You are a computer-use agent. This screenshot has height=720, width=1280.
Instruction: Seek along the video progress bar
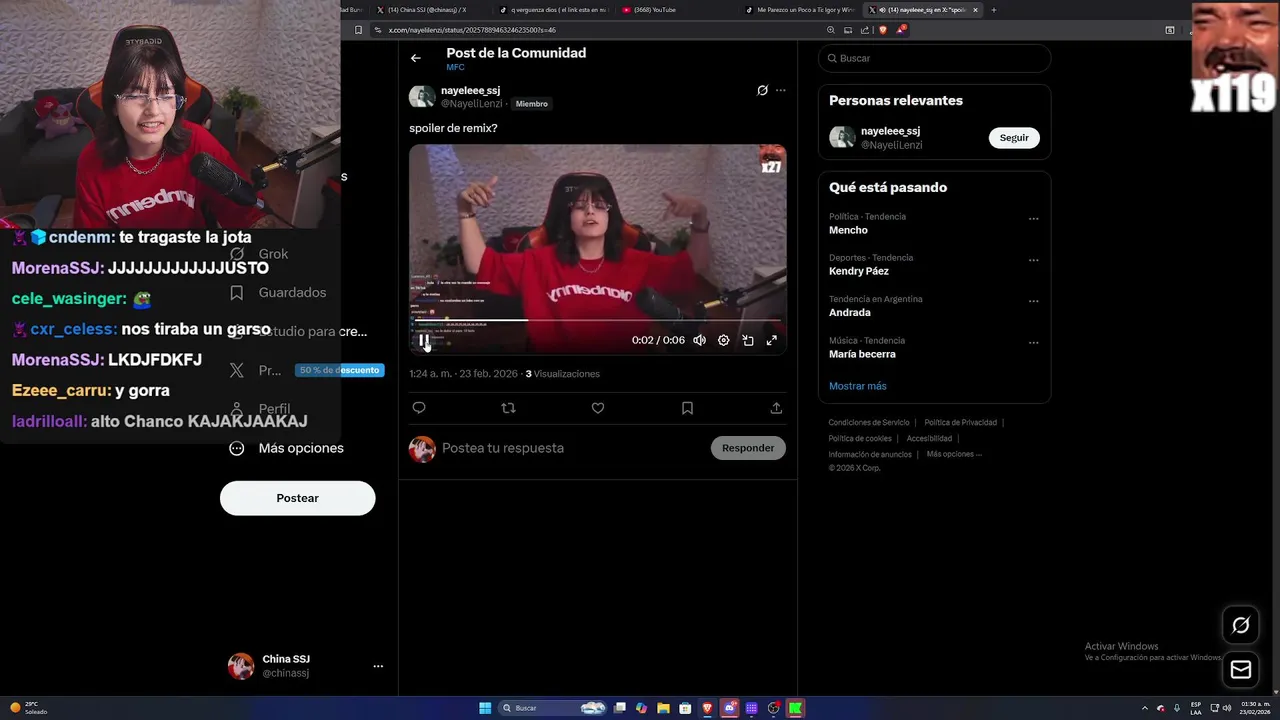[597, 321]
